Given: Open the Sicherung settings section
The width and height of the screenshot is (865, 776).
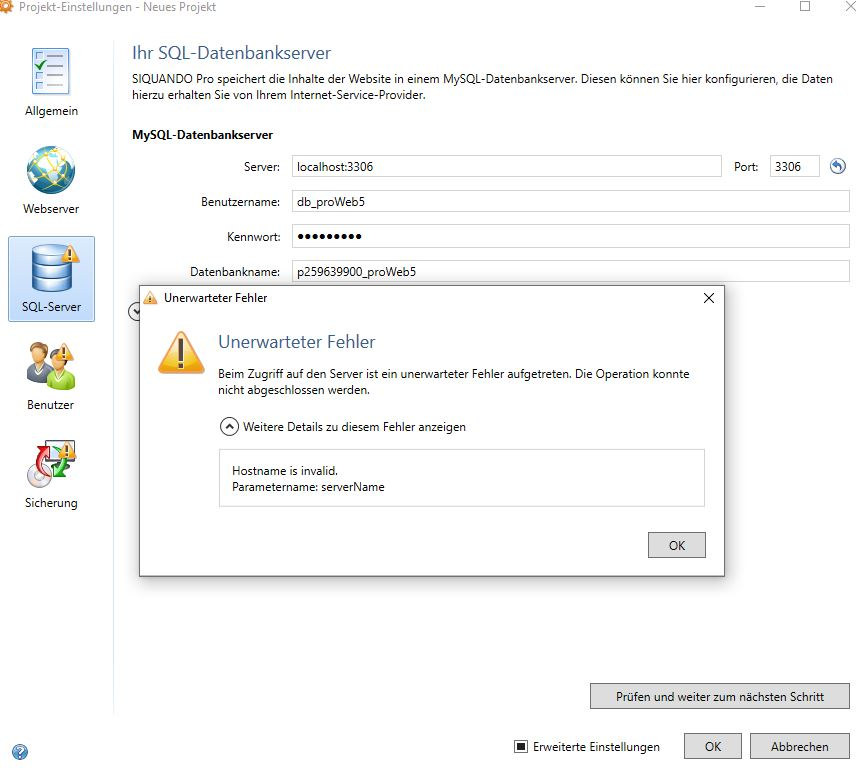Looking at the screenshot, I should click(51, 474).
